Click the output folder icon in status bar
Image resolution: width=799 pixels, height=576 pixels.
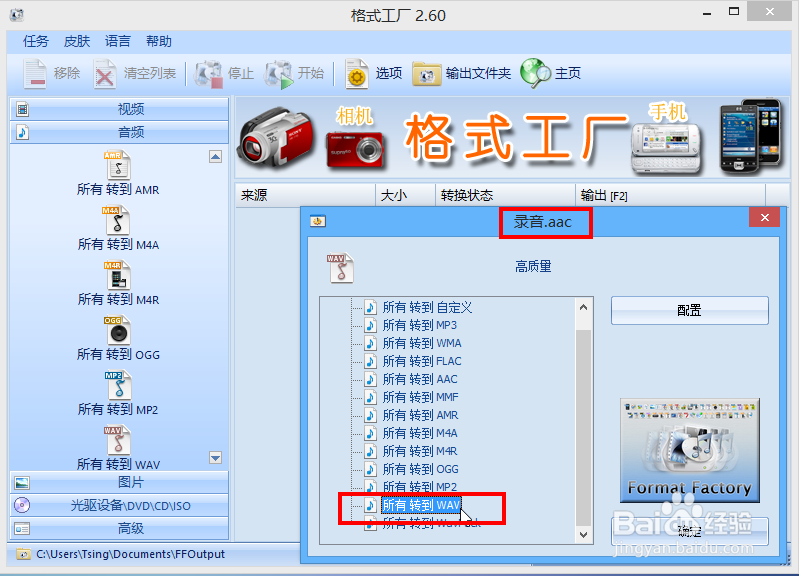23,554
